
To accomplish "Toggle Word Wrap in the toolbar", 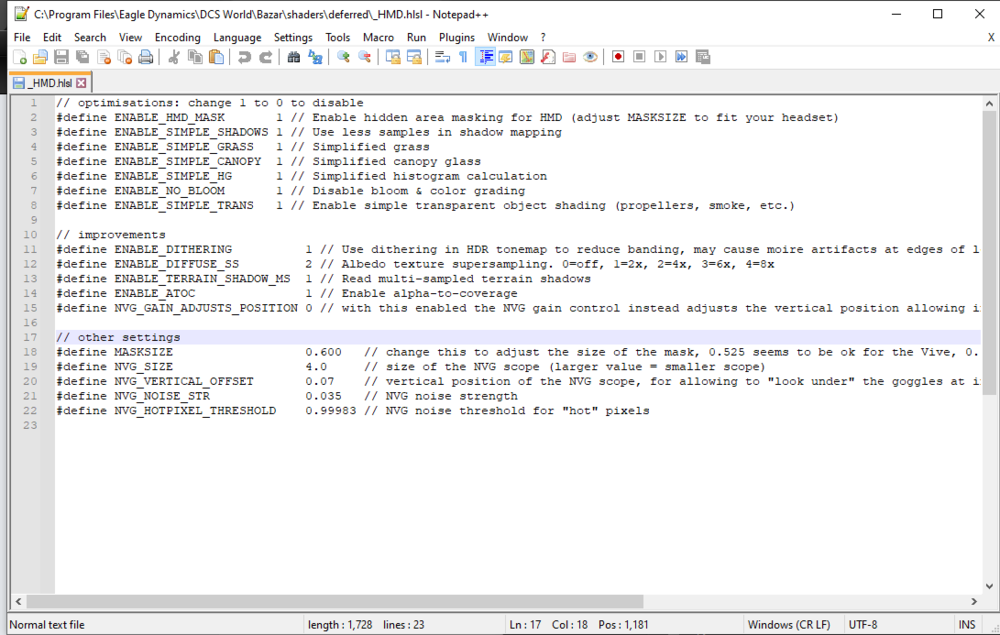I will (x=443, y=57).
